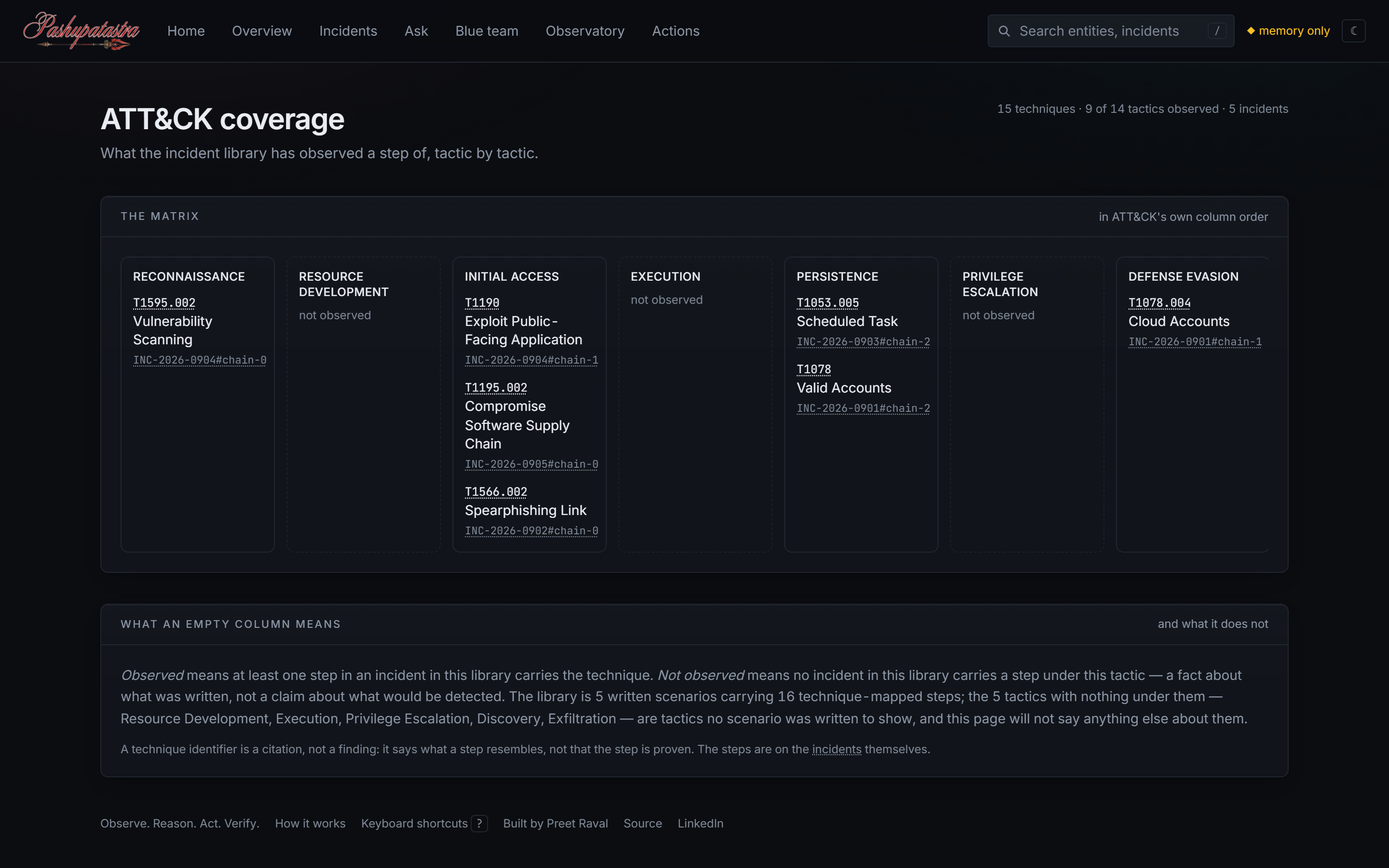This screenshot has width=1389, height=868.
Task: Open technique T1078 Valid Accounts link
Action: coord(814,369)
